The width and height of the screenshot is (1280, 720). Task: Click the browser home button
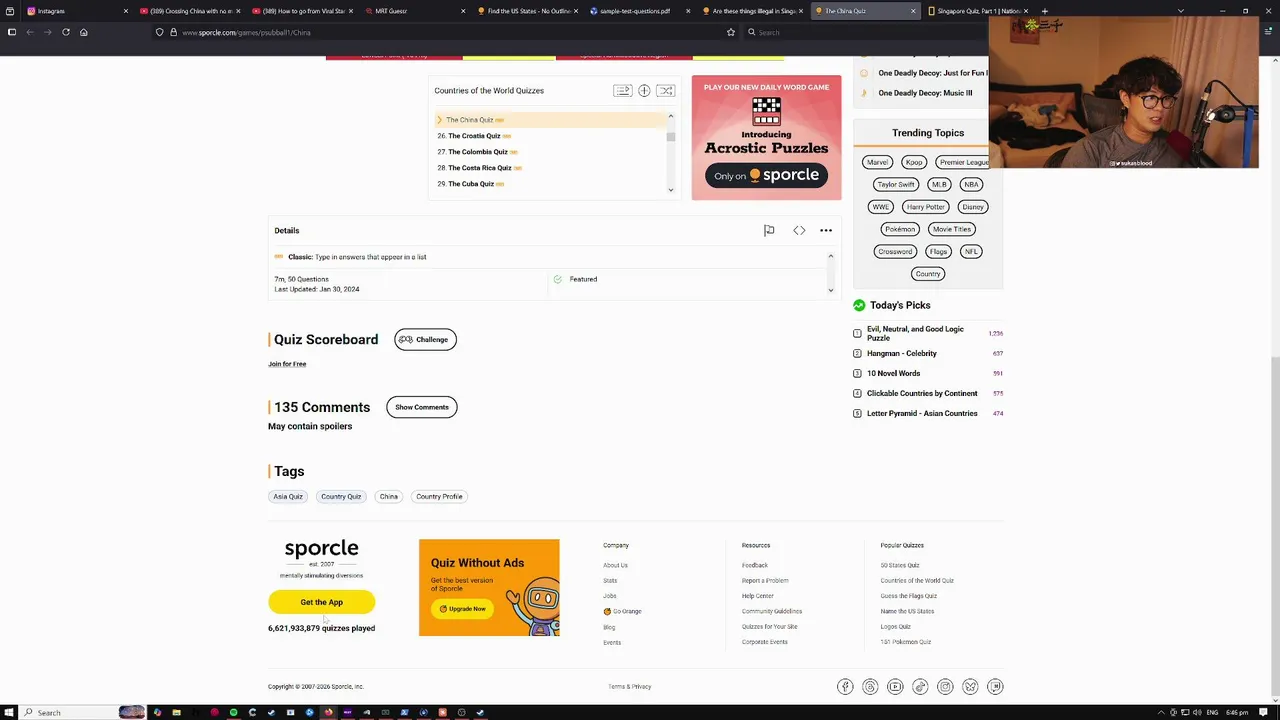click(84, 32)
